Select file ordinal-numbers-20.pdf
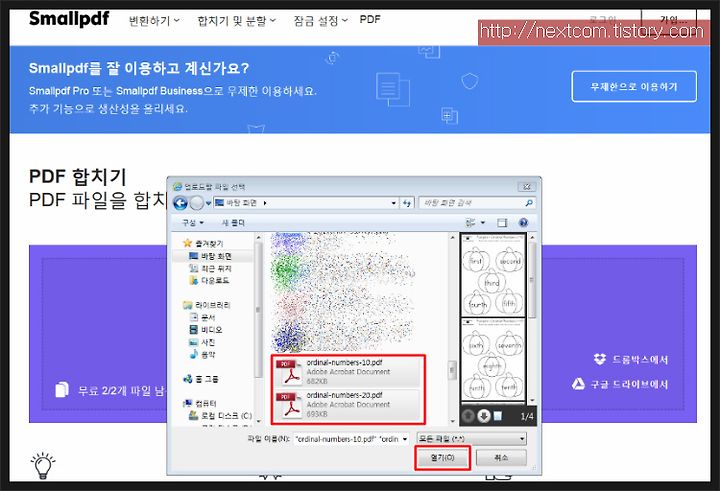 pyautogui.click(x=348, y=404)
